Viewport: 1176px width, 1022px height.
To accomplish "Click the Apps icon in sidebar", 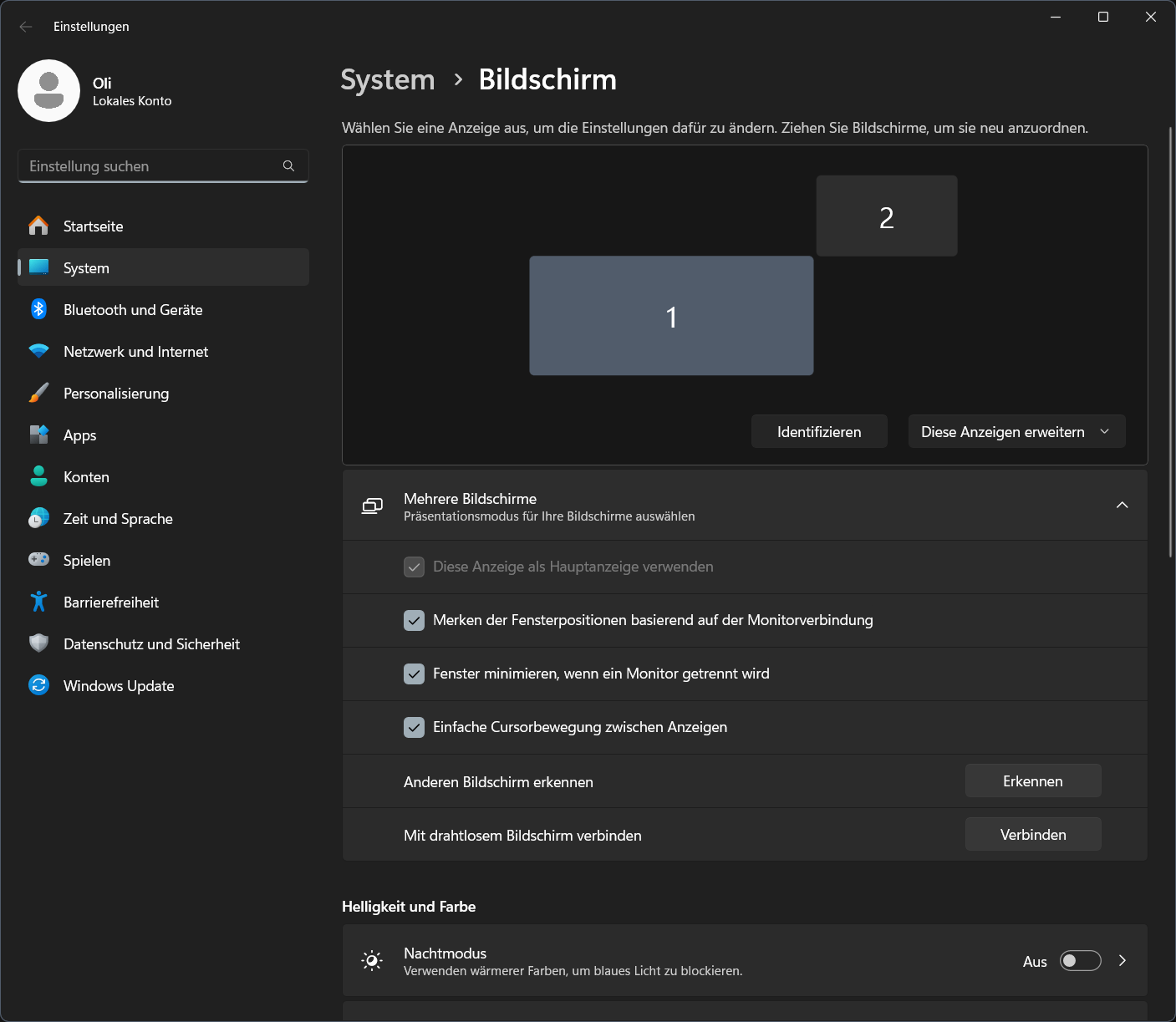I will (x=38, y=435).
